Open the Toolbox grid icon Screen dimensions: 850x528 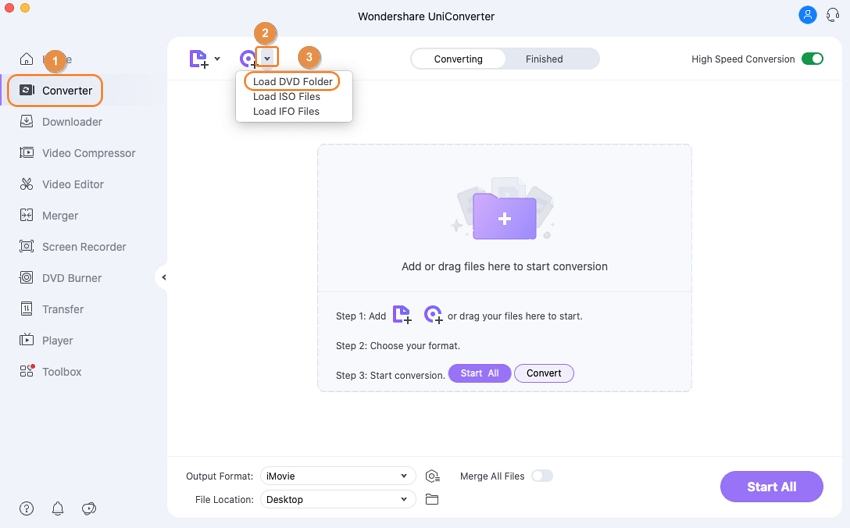pyautogui.click(x=27, y=371)
